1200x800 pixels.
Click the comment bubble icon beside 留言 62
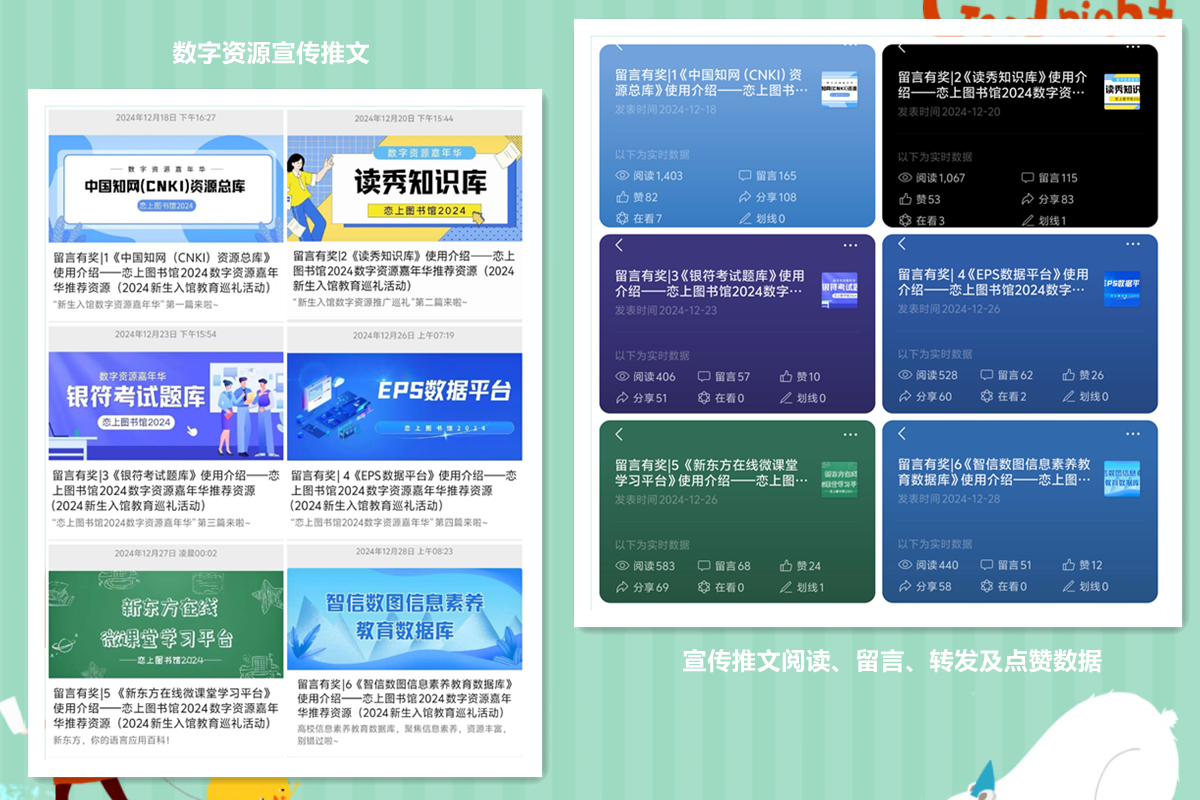(987, 375)
